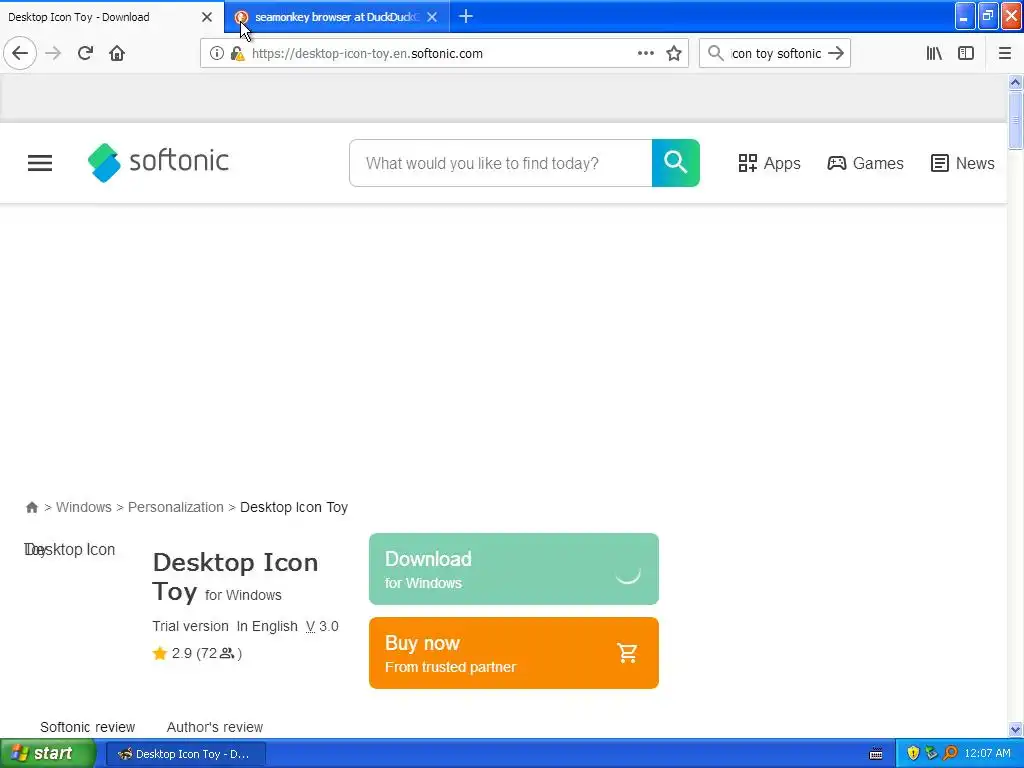
Task: Click the magnifier tray icon
Action: tap(950, 754)
